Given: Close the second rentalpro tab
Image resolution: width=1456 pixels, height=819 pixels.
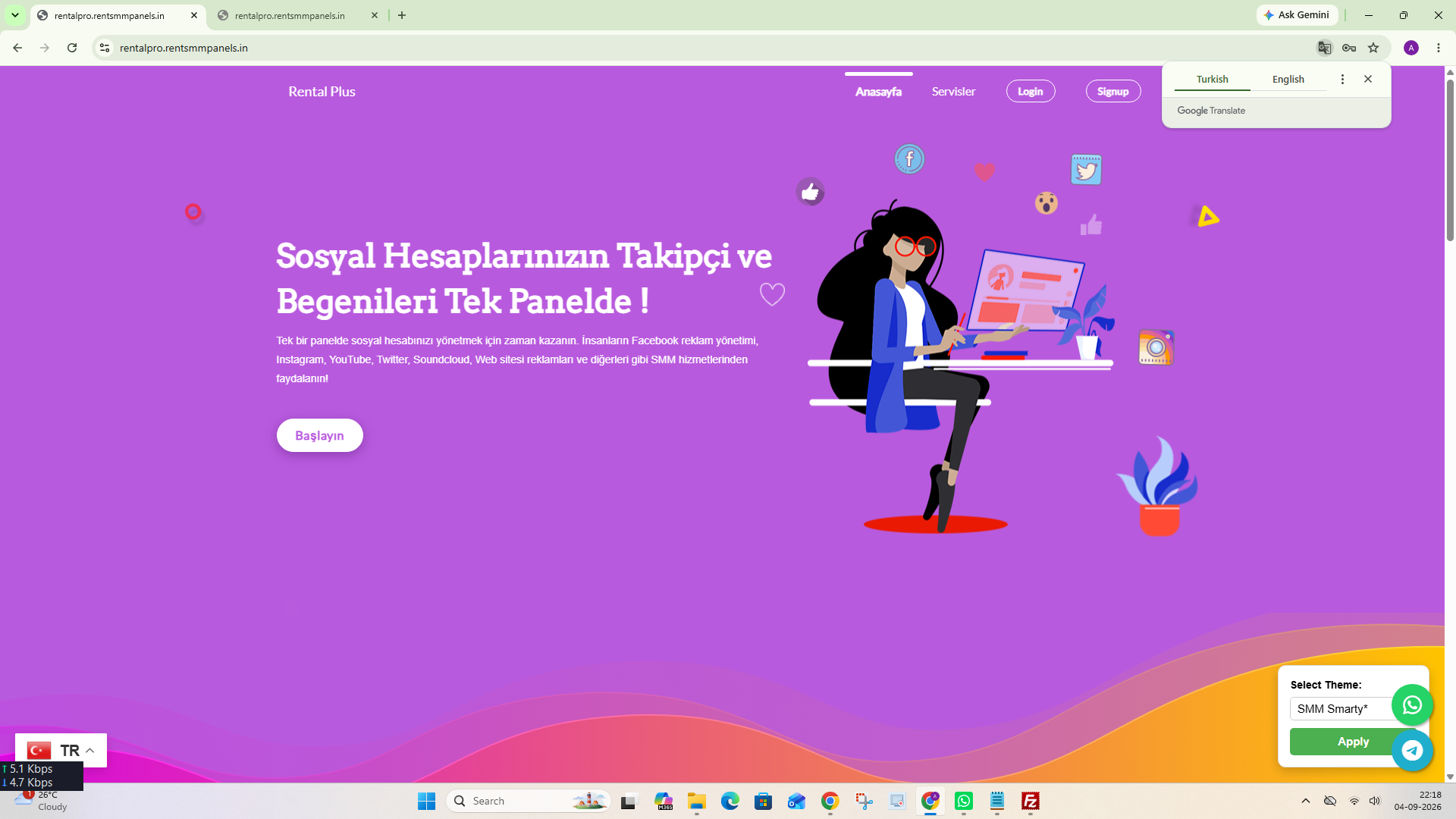Looking at the screenshot, I should pyautogui.click(x=375, y=15).
